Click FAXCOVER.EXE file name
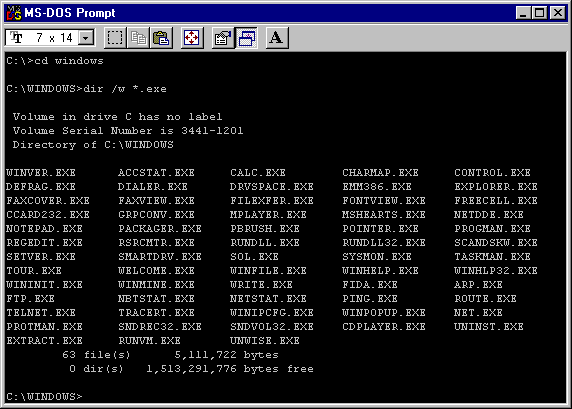Viewport: 572px width, 409px height. (x=48, y=201)
